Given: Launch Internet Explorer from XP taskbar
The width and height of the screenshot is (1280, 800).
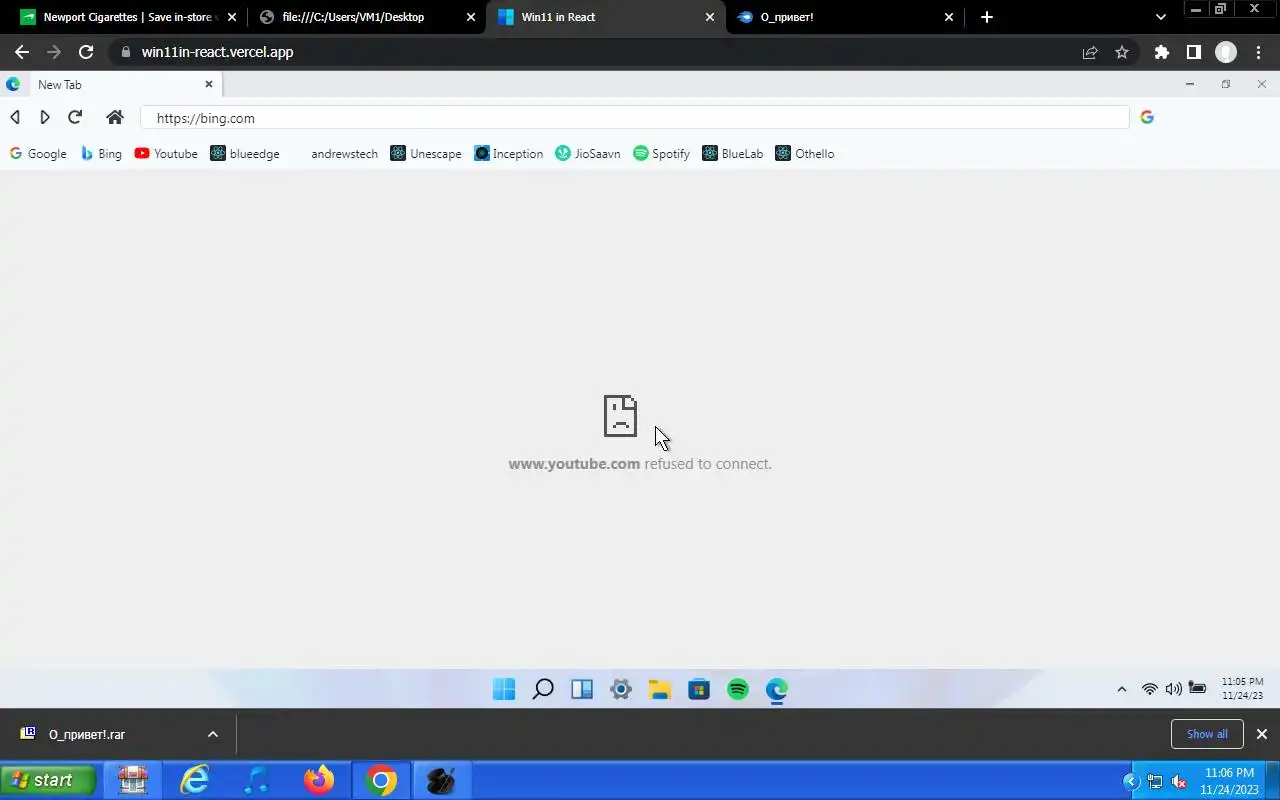Looking at the screenshot, I should pyautogui.click(x=194, y=780).
